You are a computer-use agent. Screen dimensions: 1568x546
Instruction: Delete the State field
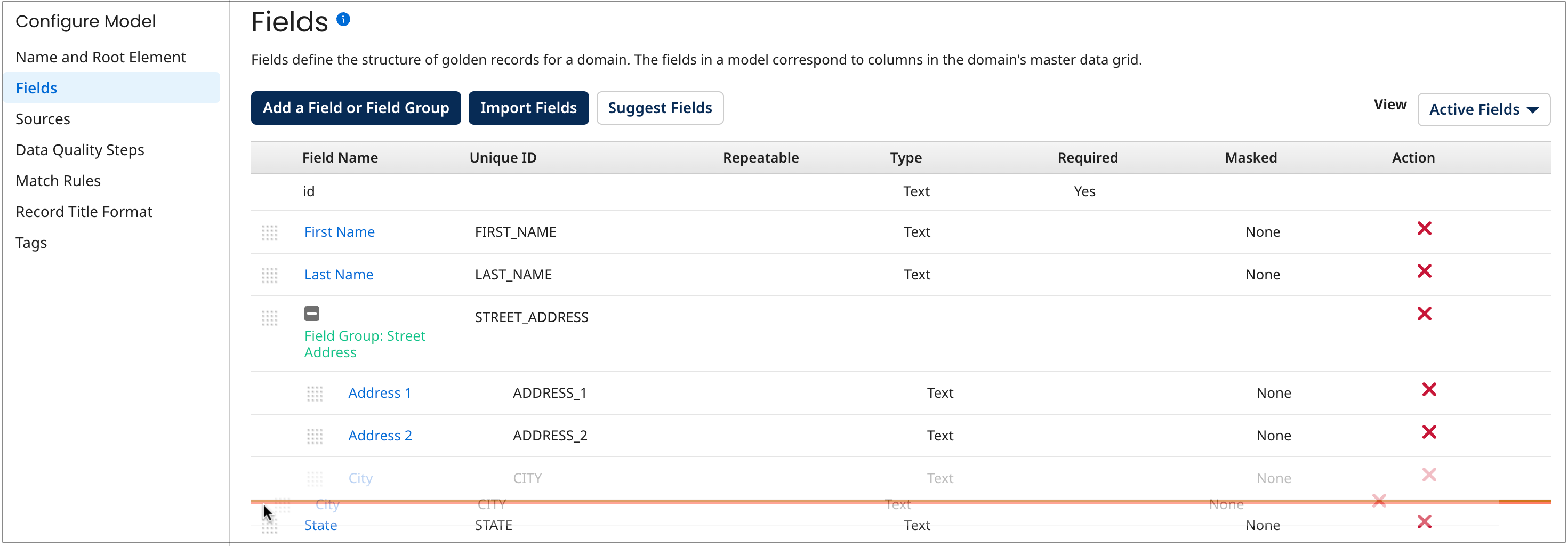[x=1424, y=521]
